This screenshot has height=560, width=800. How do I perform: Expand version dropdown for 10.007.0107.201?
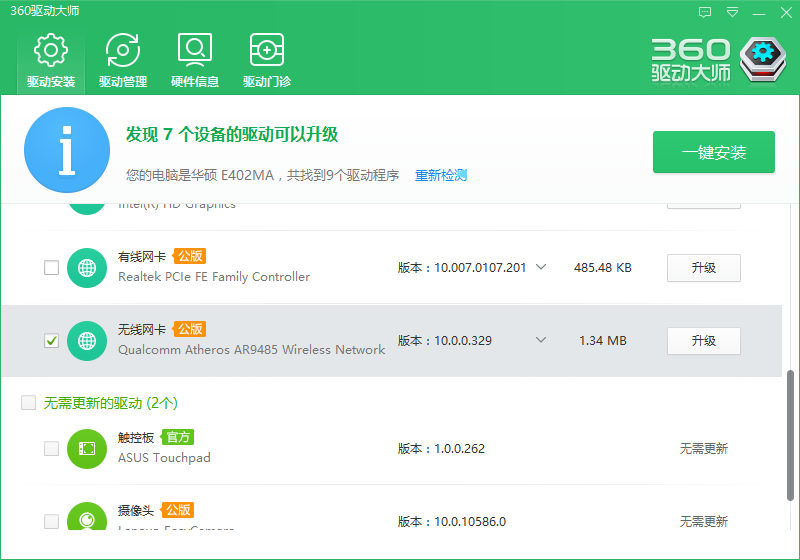[541, 267]
